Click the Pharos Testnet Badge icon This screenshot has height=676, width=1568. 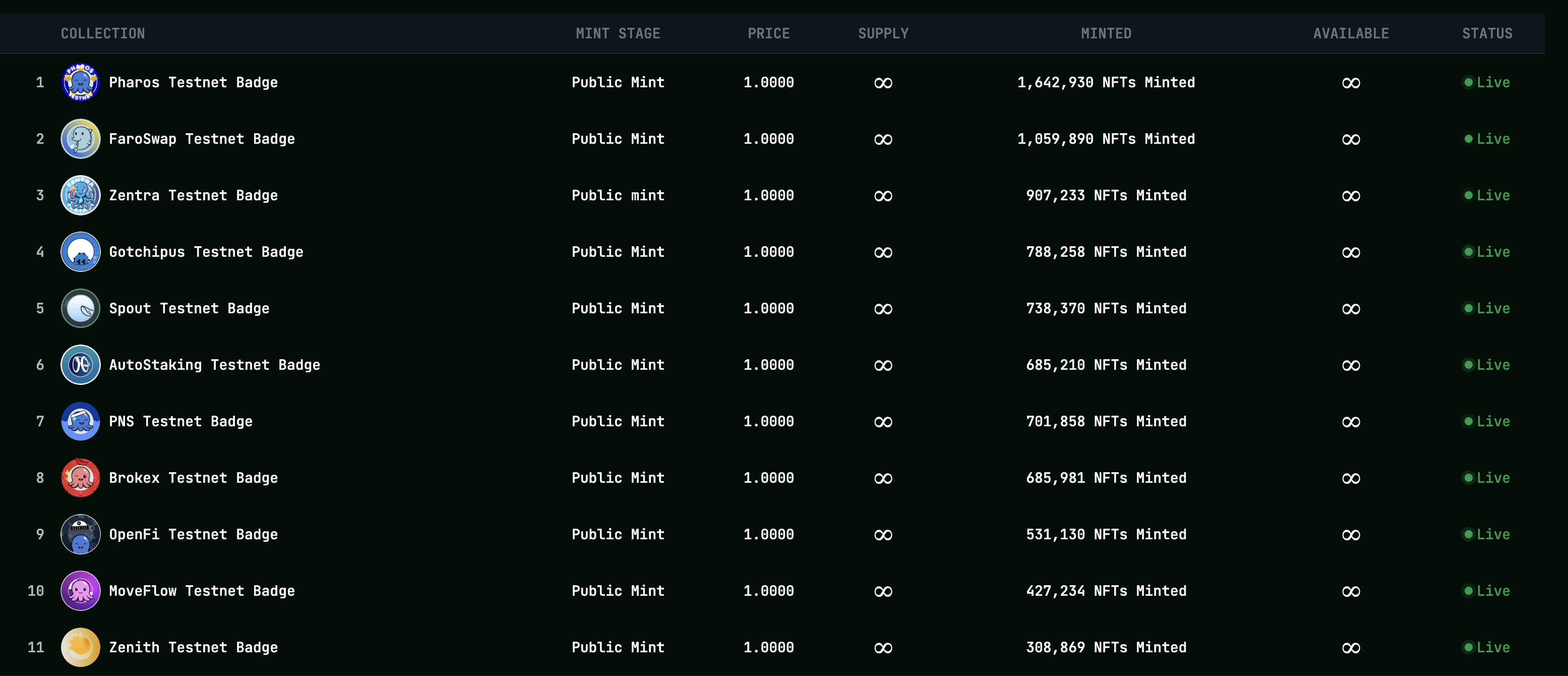tap(80, 82)
